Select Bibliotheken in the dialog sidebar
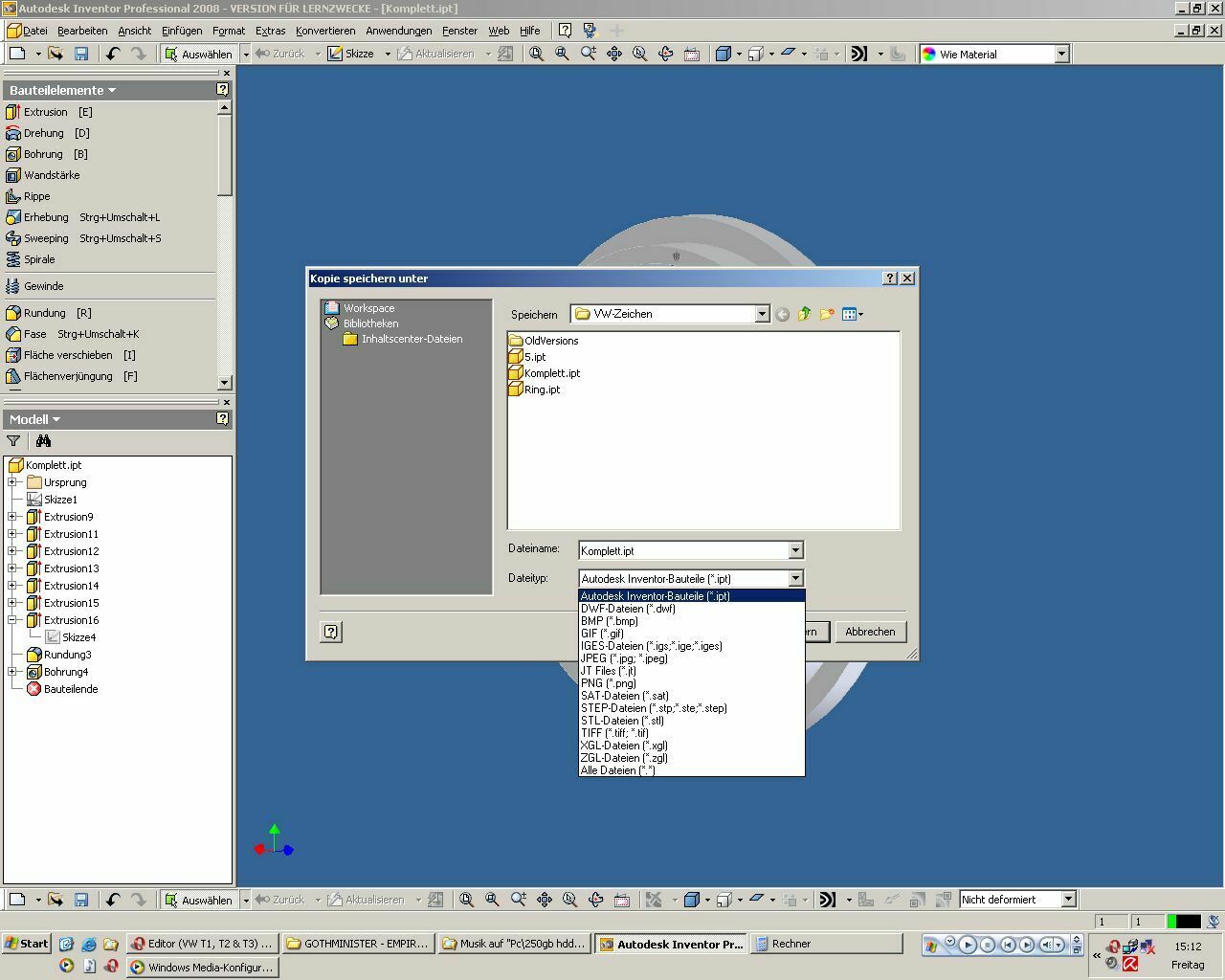The image size is (1225, 980). [362, 323]
